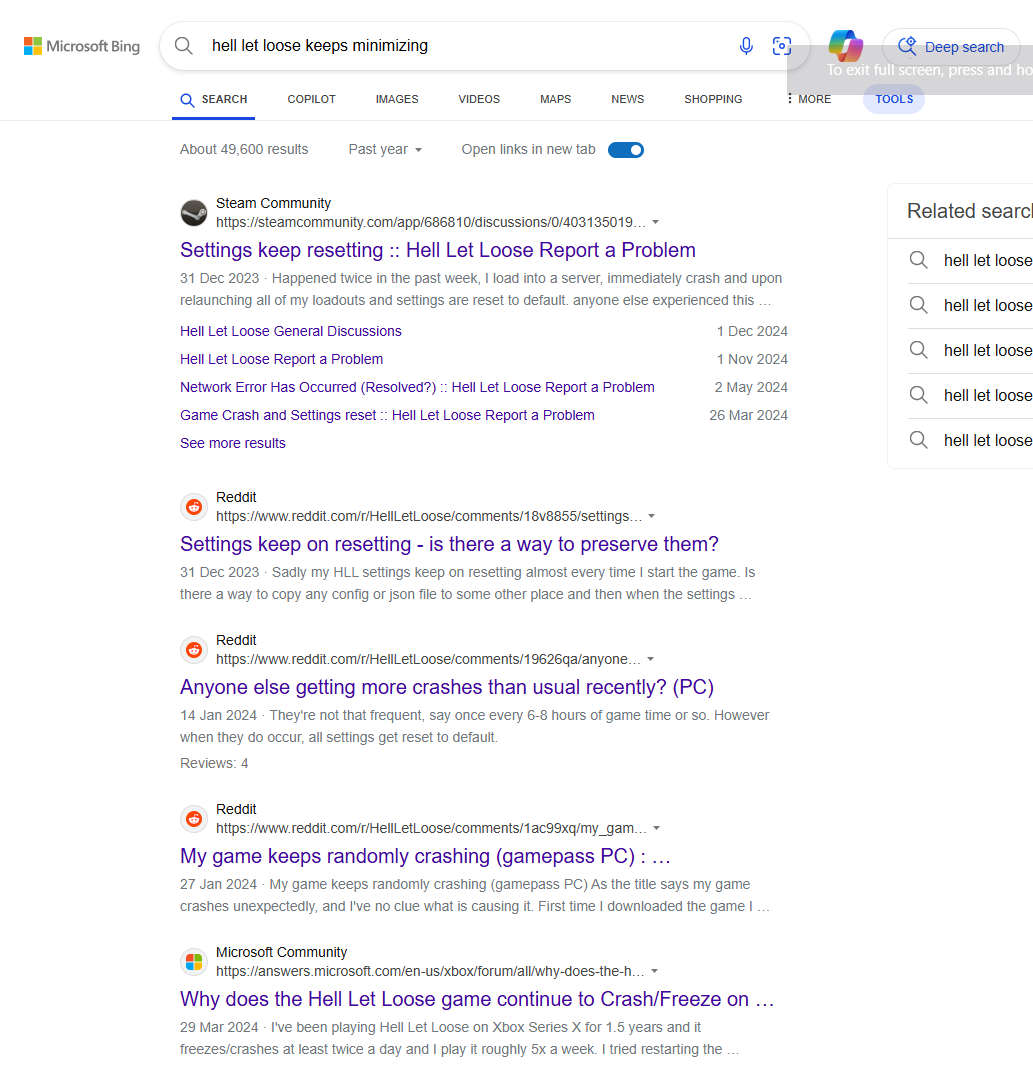Expand dropdown arrow after answers.microsoft.com URL
Image resolution: width=1033 pixels, height=1080 pixels.
point(654,971)
